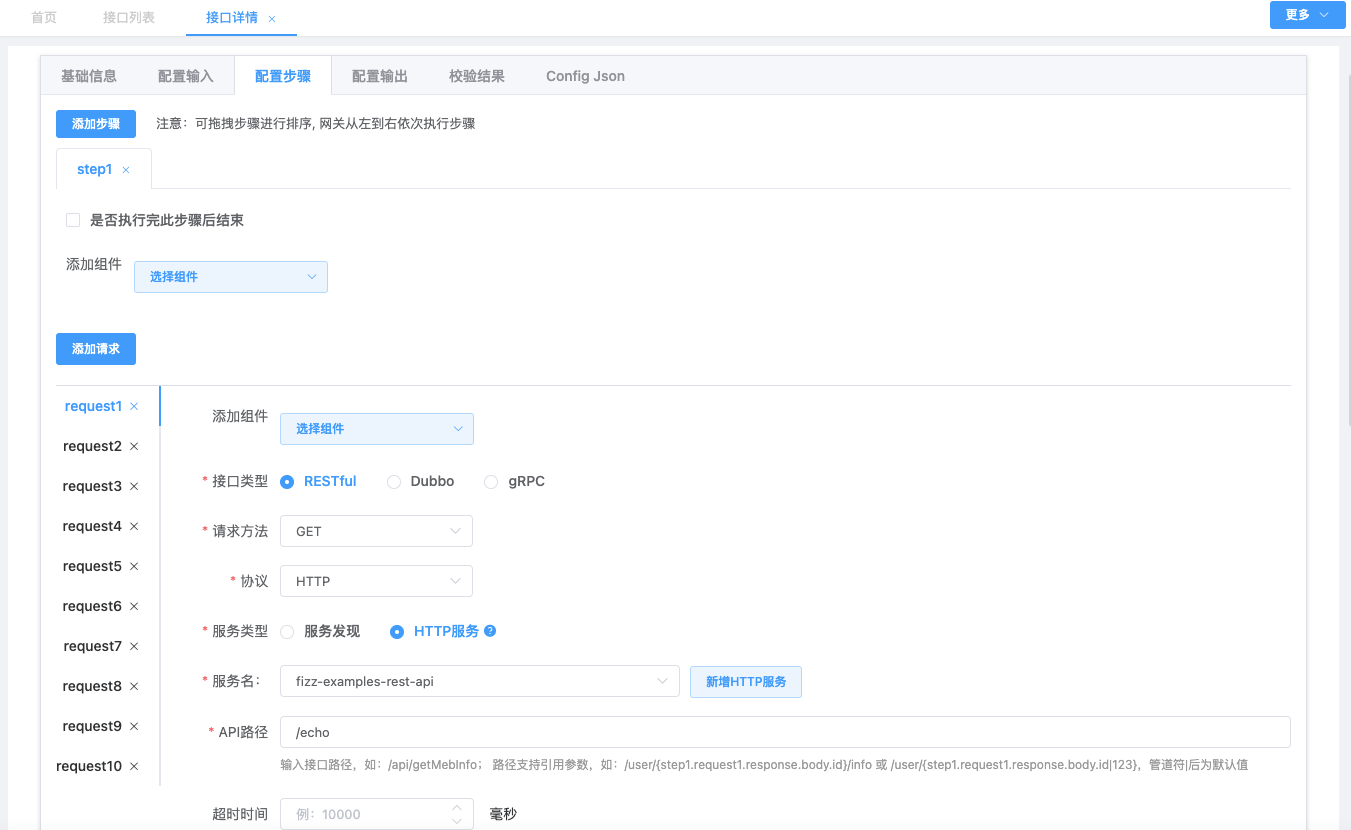
Task: Remove request10 using its x icon
Action: [134, 767]
